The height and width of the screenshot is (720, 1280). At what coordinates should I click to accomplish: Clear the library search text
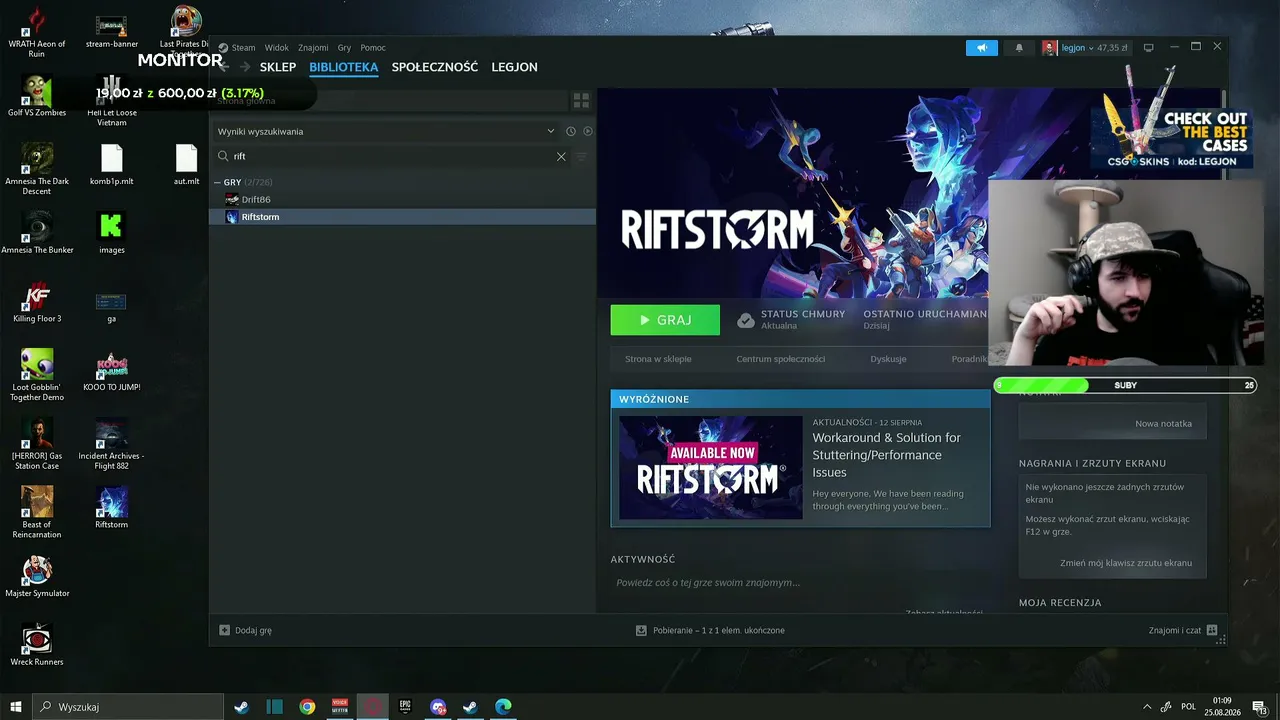click(561, 156)
